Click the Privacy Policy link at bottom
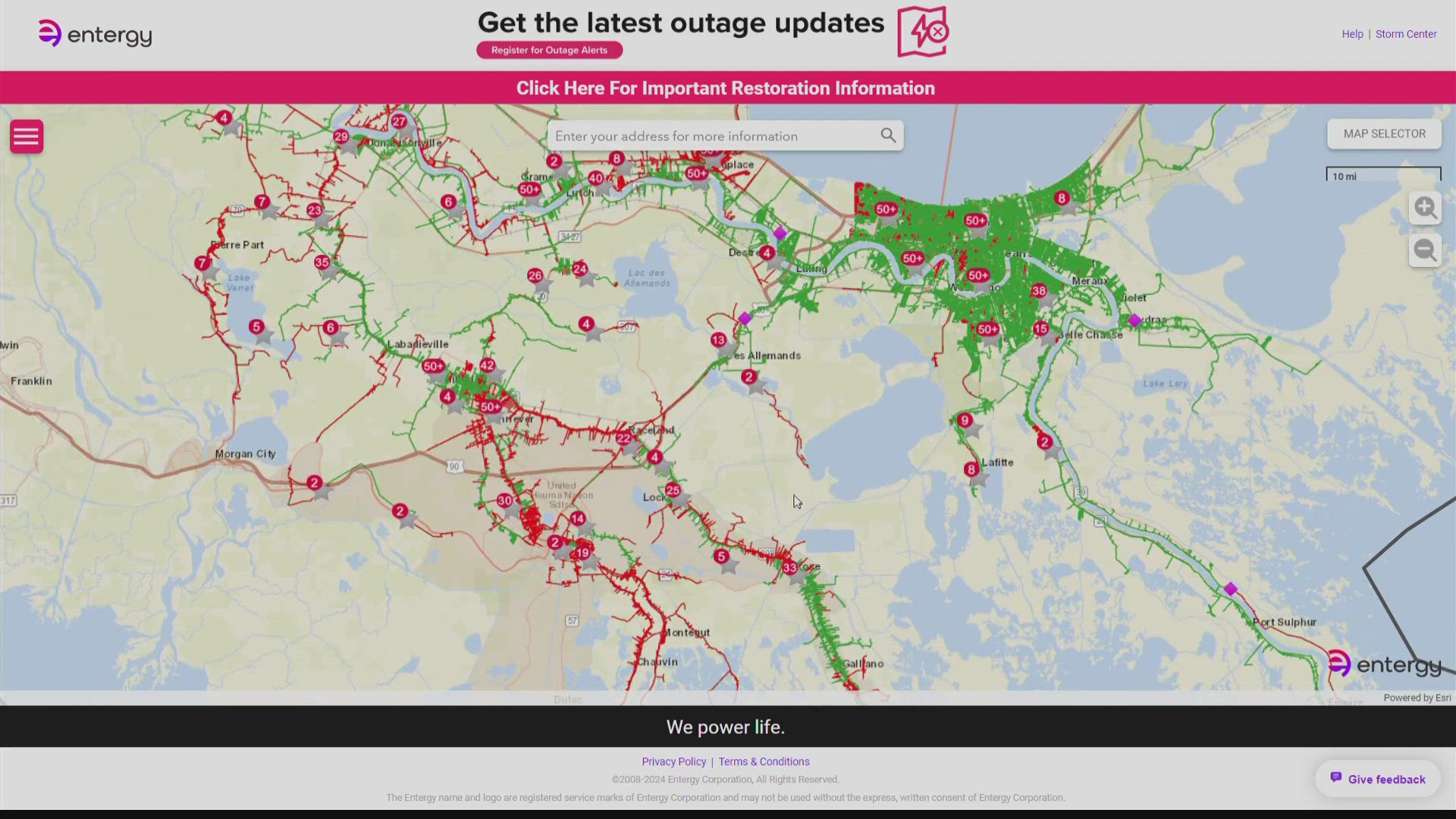1456x819 pixels. tap(673, 761)
